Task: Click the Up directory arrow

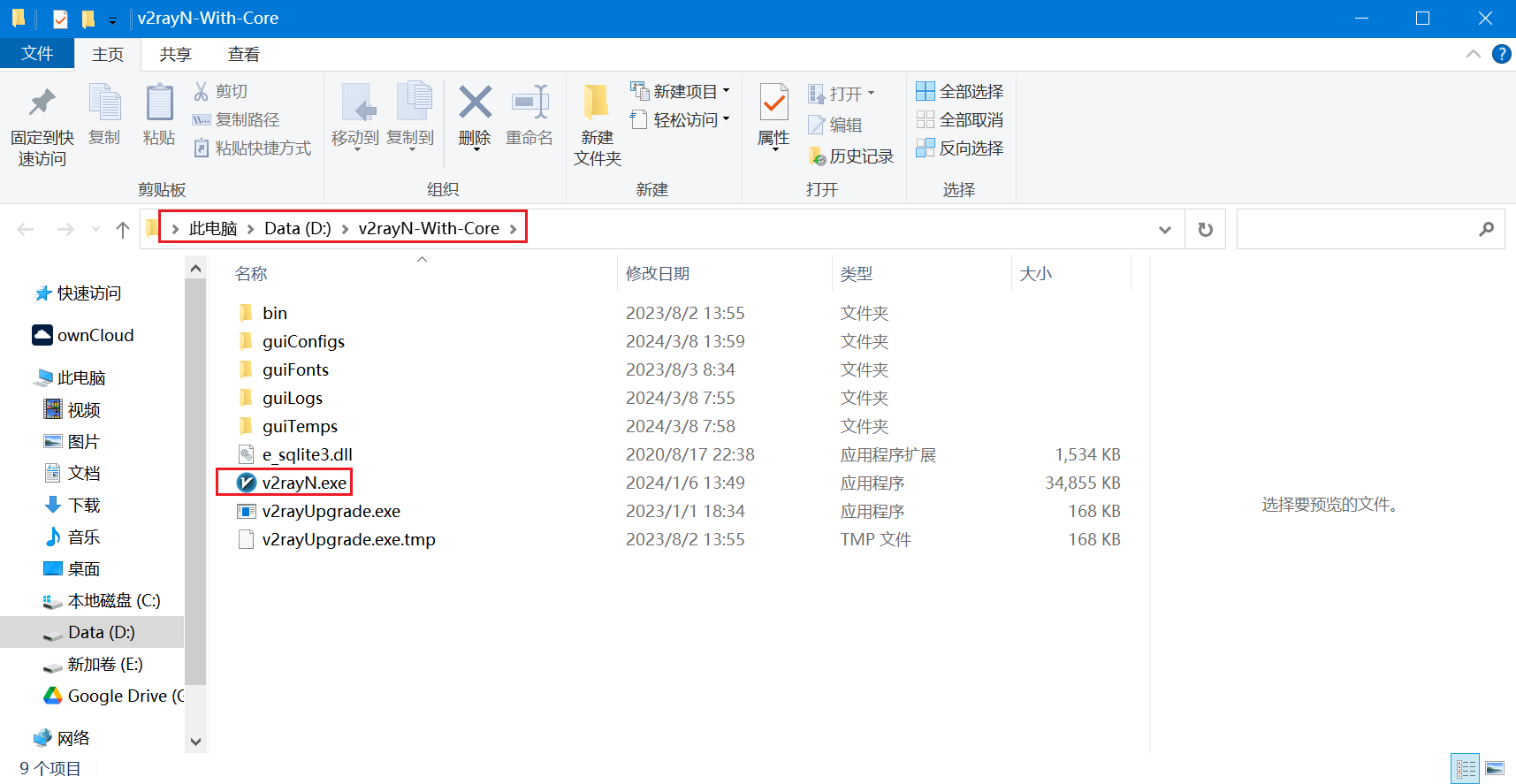Action: 123,230
